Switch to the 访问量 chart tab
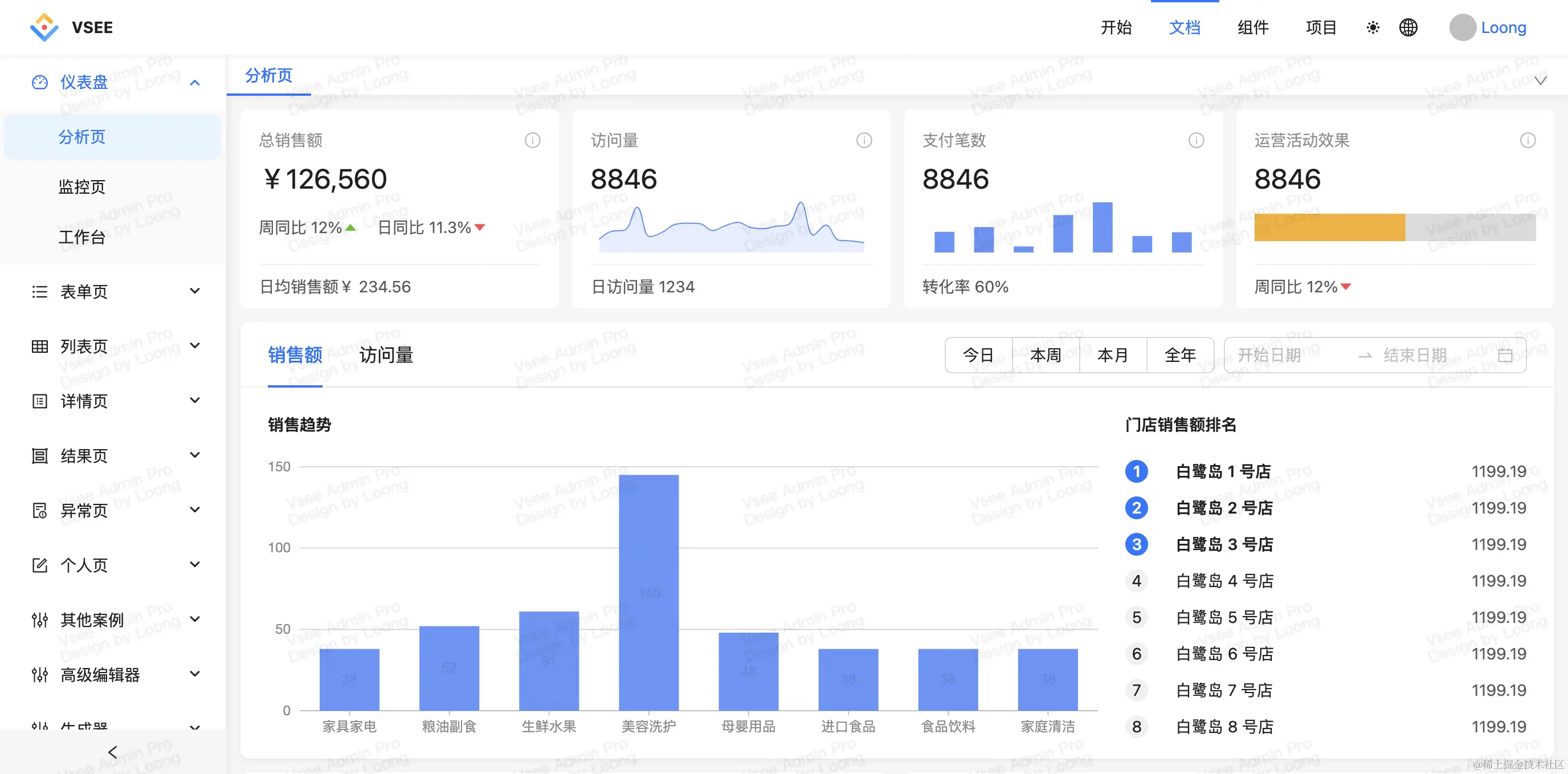Viewport: 1568px width, 774px height. pyautogui.click(x=386, y=355)
